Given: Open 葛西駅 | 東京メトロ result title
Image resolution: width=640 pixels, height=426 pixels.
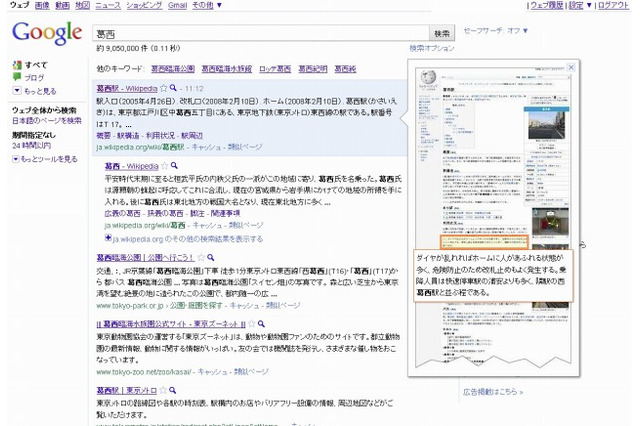Looking at the screenshot, I should [x=127, y=390].
